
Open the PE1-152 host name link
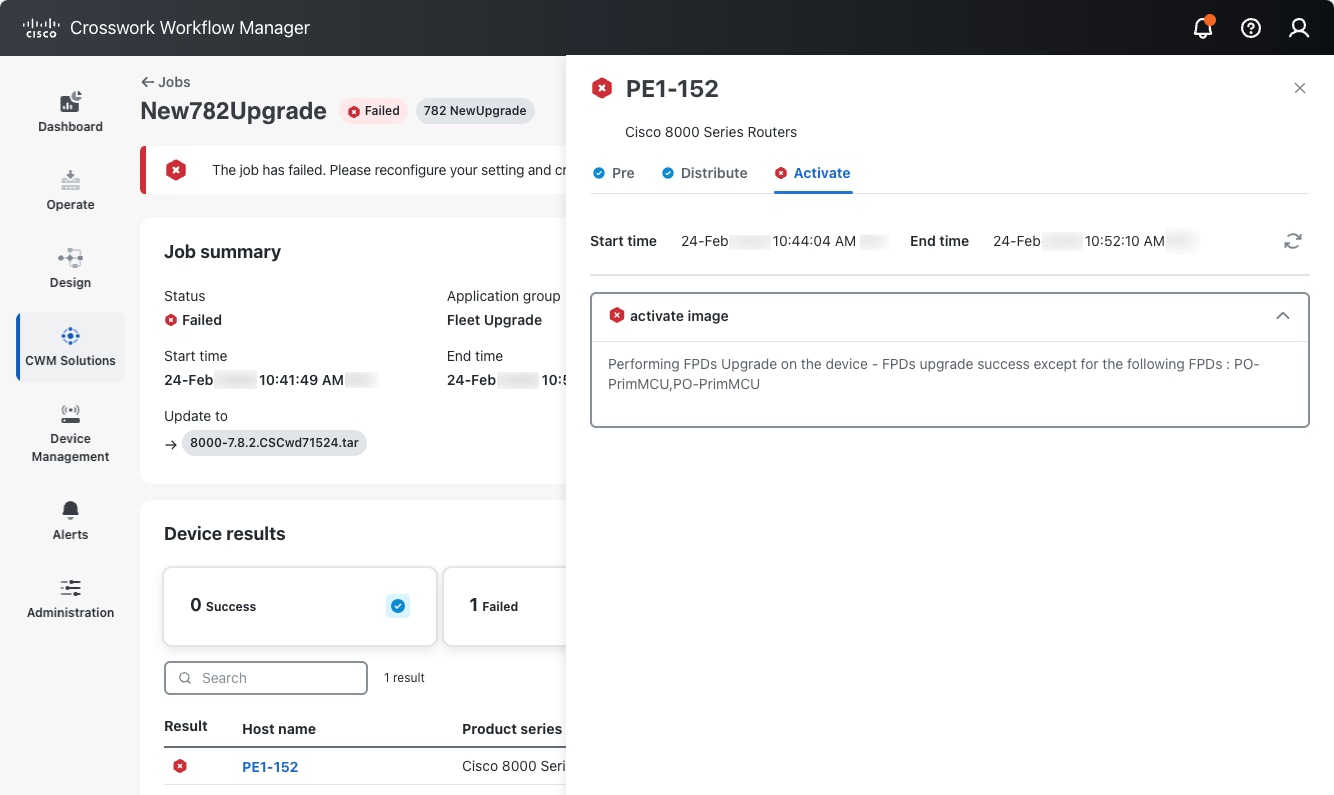click(x=270, y=767)
